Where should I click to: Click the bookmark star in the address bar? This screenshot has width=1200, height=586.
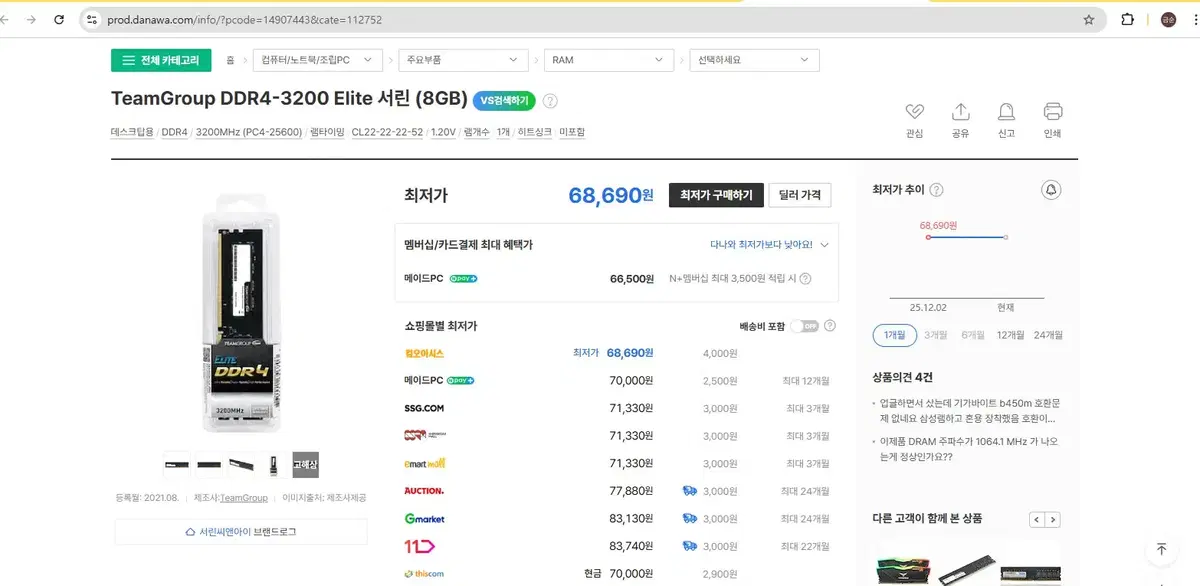pyautogui.click(x=1090, y=19)
